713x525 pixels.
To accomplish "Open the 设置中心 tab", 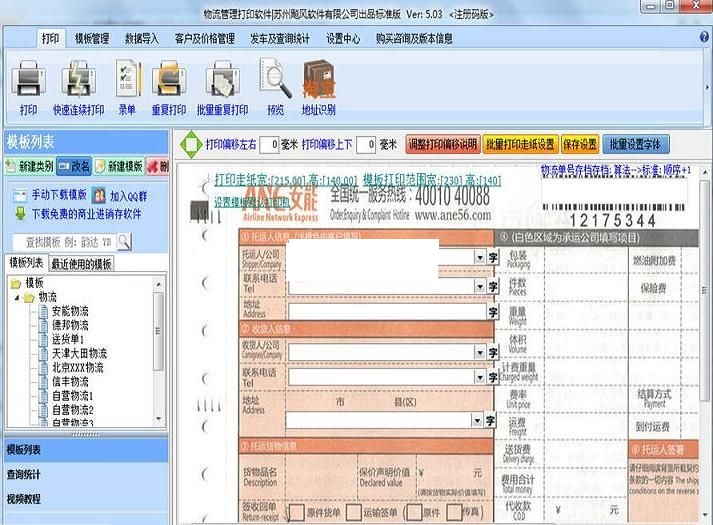I will pyautogui.click(x=343, y=39).
